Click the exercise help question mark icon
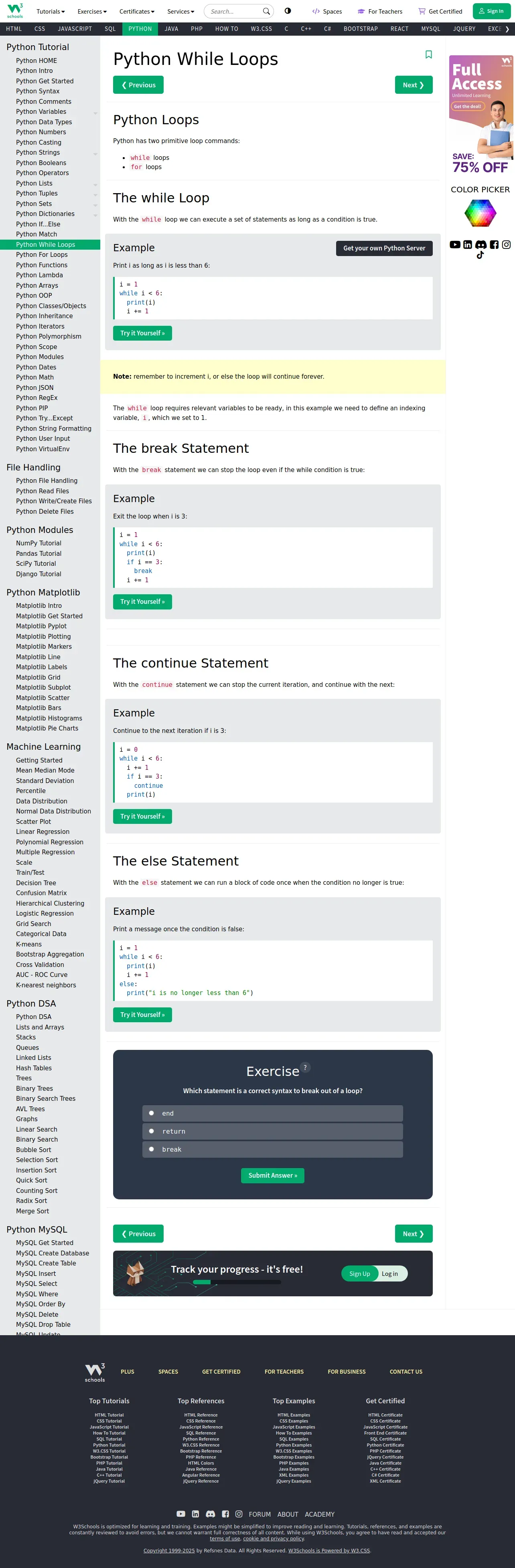 [305, 1067]
